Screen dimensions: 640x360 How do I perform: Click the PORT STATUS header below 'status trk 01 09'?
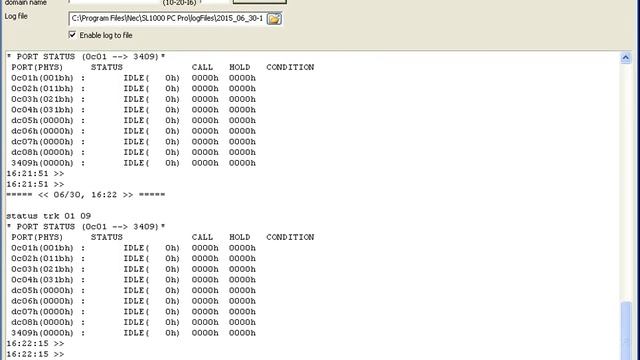86,227
